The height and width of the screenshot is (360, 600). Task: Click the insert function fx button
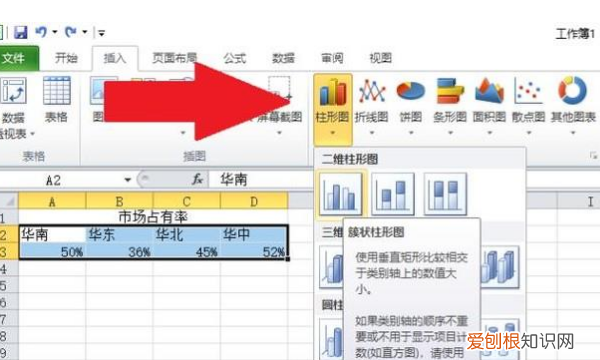(197, 179)
